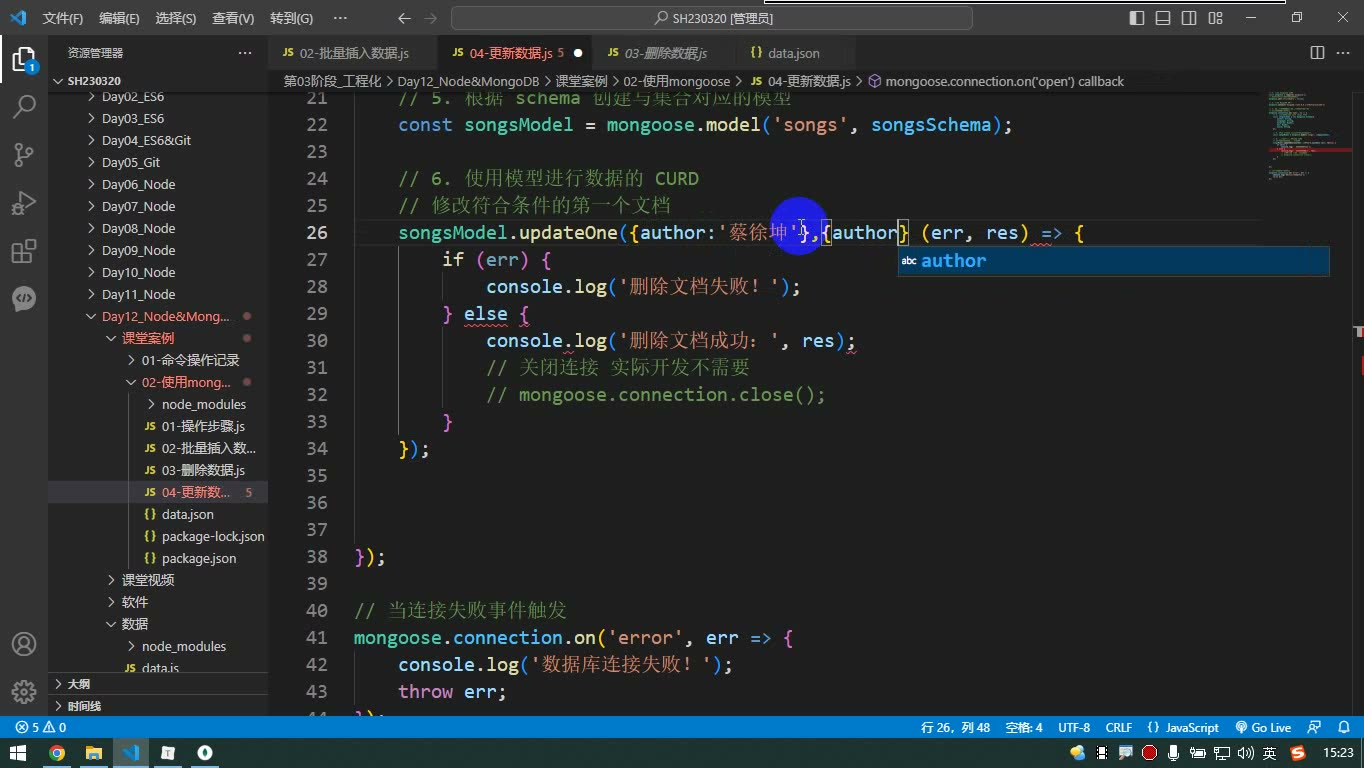Click the SH230320 command center search box

click(x=713, y=18)
